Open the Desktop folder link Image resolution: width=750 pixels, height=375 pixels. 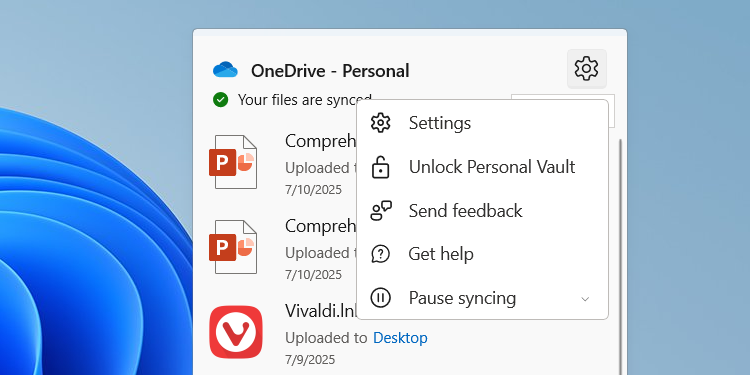pyautogui.click(x=400, y=338)
